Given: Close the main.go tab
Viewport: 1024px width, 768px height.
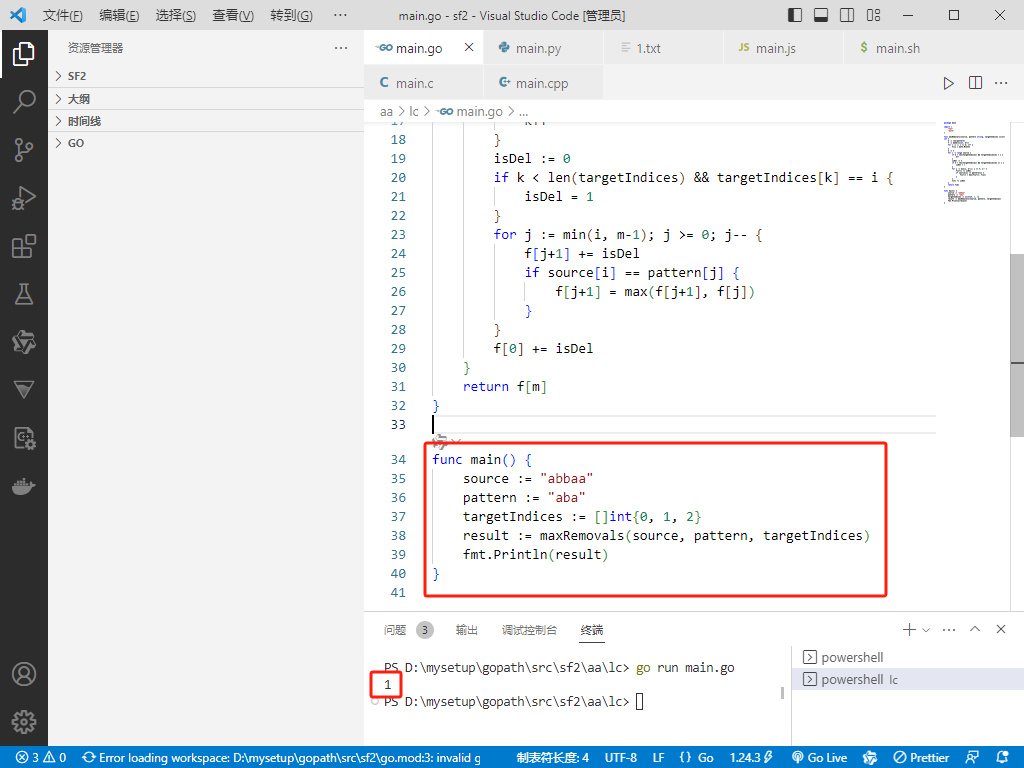Looking at the screenshot, I should pyautogui.click(x=469, y=47).
